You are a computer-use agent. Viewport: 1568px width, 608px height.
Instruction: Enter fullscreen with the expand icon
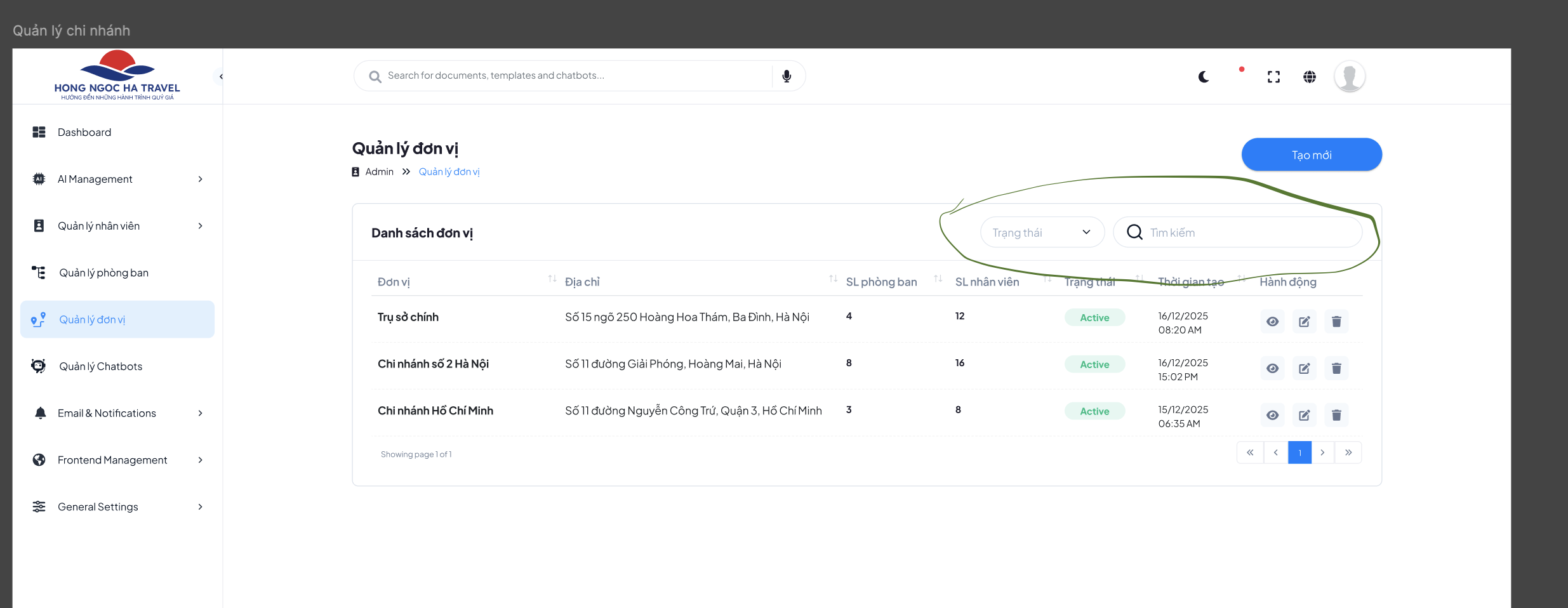[x=1273, y=77]
